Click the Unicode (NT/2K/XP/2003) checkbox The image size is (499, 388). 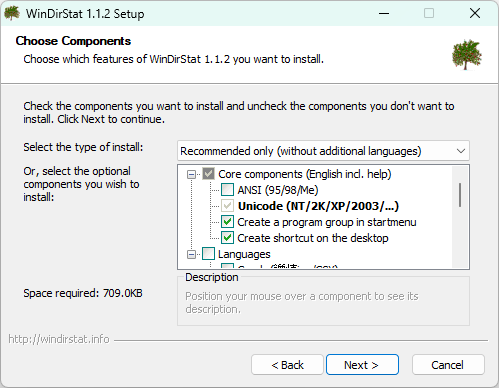tap(227, 206)
